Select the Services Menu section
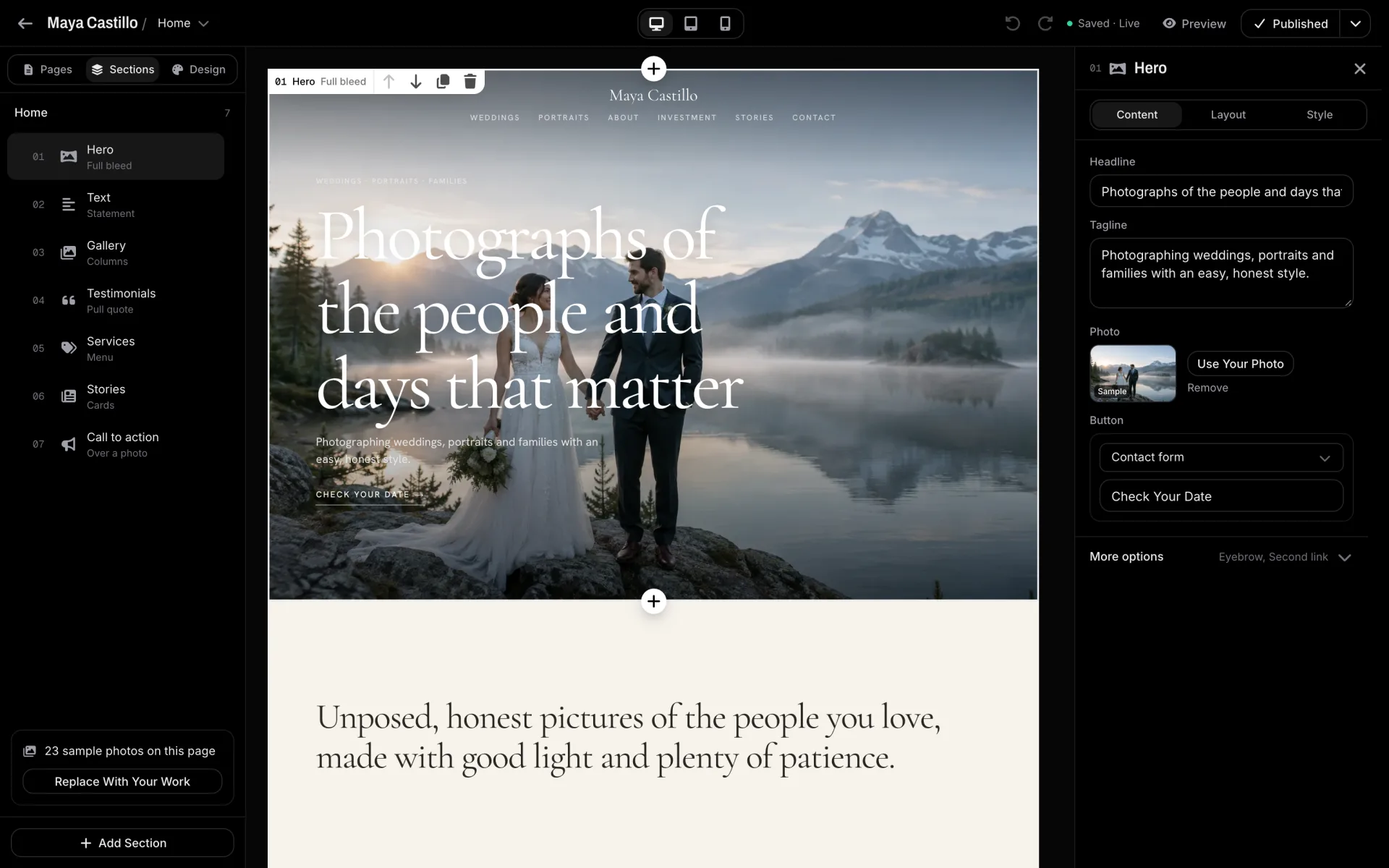 coord(116,348)
